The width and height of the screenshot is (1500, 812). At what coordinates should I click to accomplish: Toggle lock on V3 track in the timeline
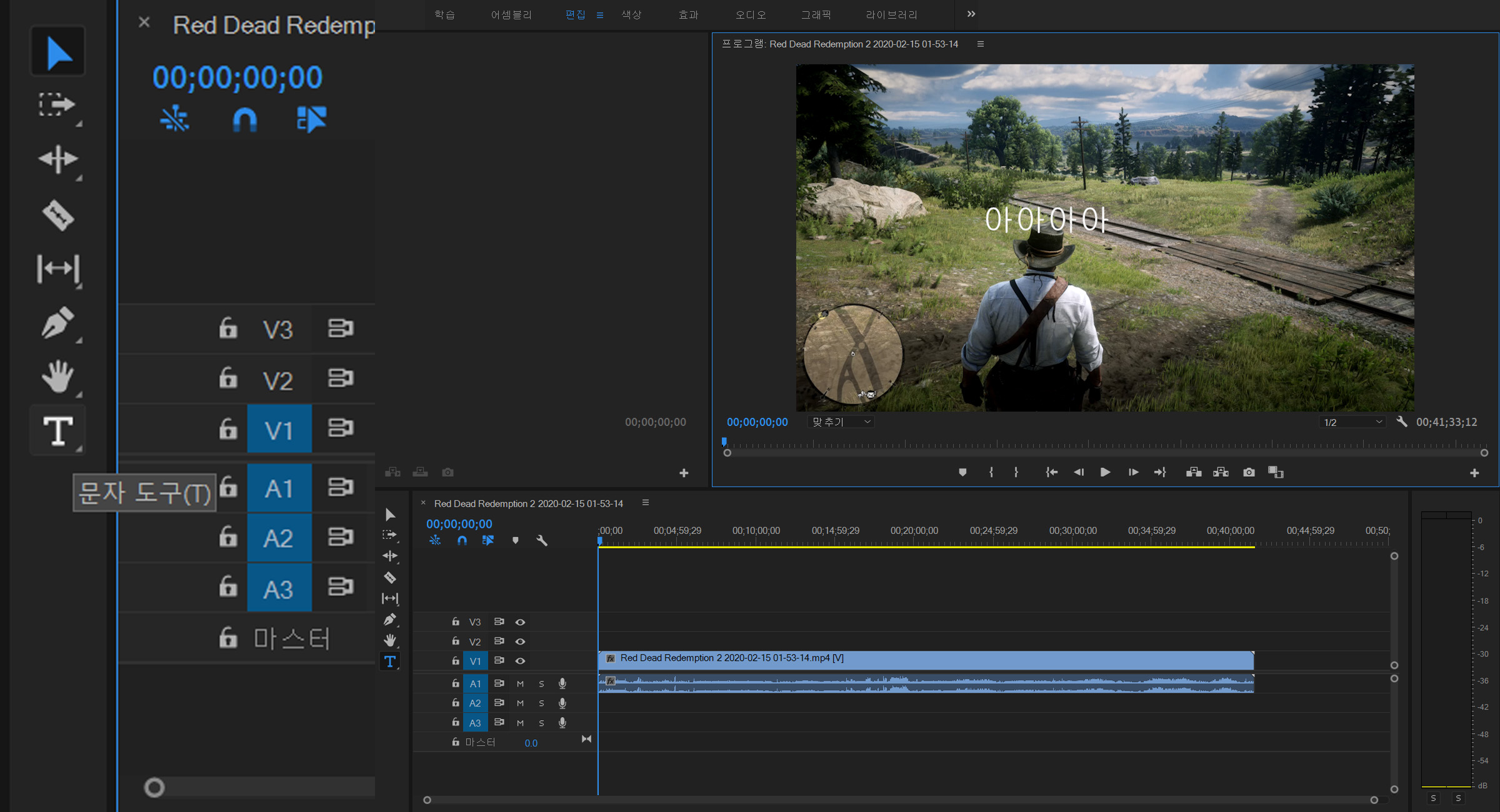456,622
